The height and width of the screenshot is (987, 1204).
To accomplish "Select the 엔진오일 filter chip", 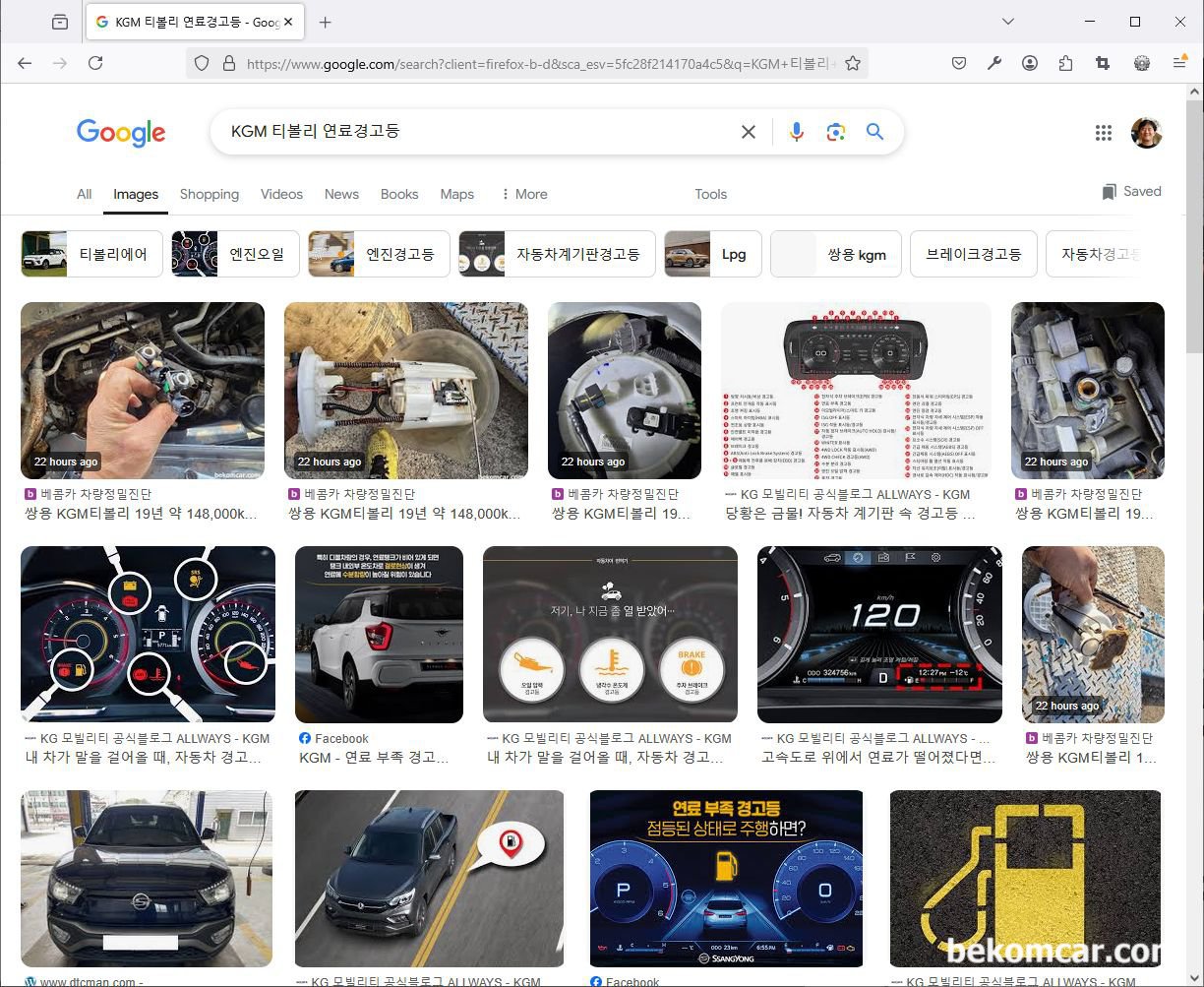I will [235, 254].
